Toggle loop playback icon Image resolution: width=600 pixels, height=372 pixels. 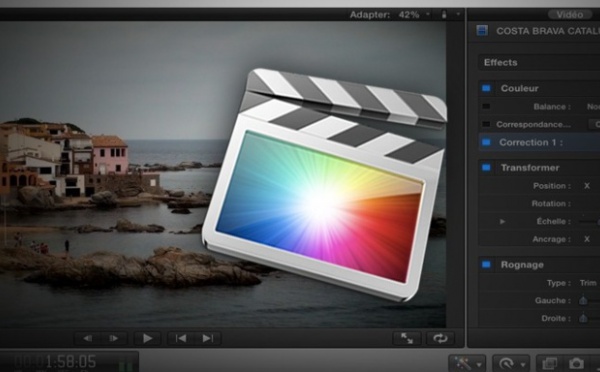[x=440, y=338]
